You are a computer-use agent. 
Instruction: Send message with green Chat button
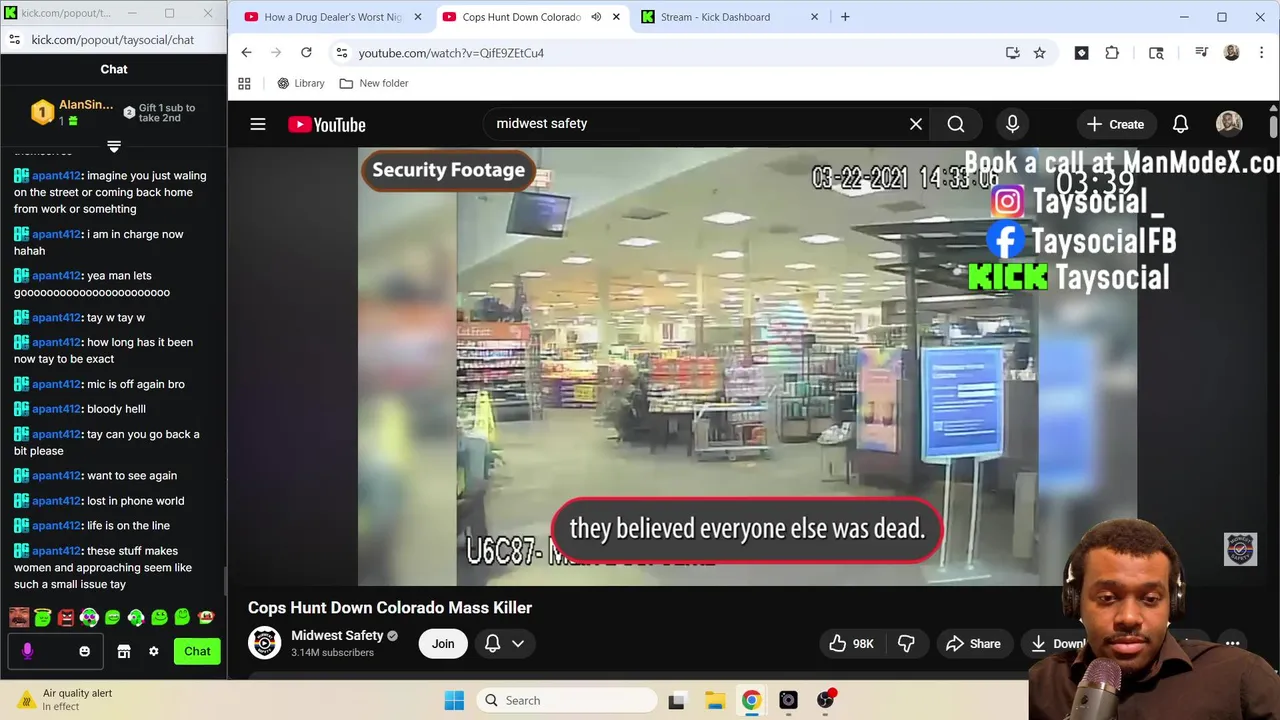coord(197,651)
